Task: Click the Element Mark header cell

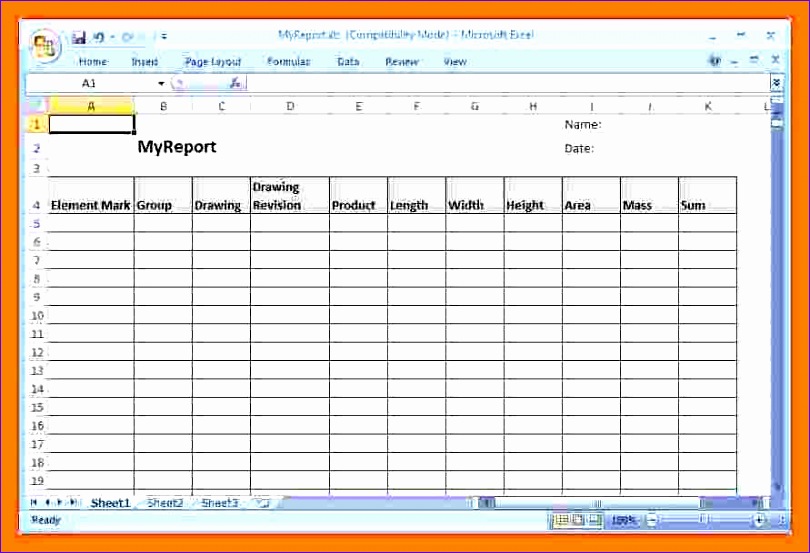Action: point(91,195)
